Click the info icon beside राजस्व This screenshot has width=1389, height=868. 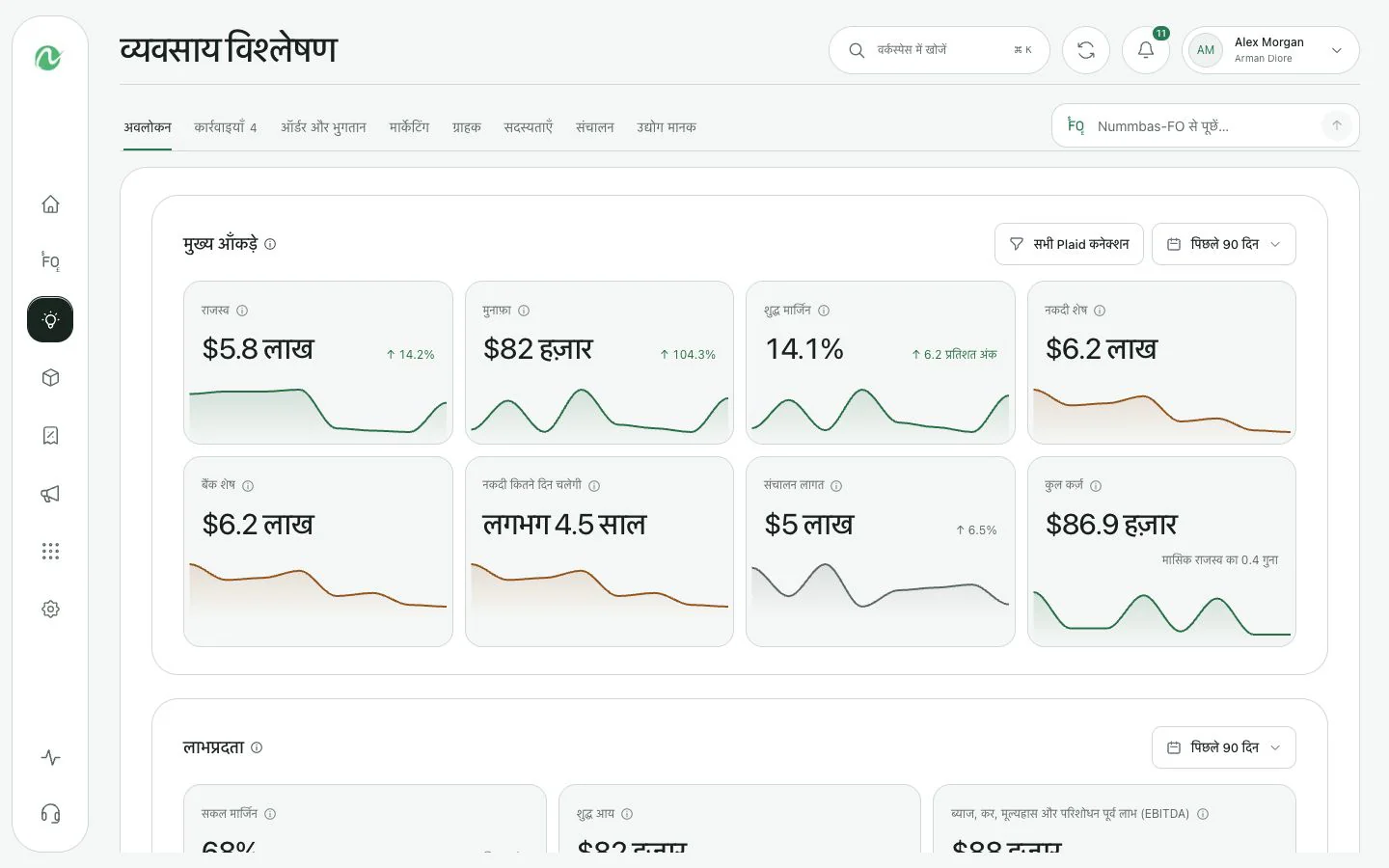(242, 311)
